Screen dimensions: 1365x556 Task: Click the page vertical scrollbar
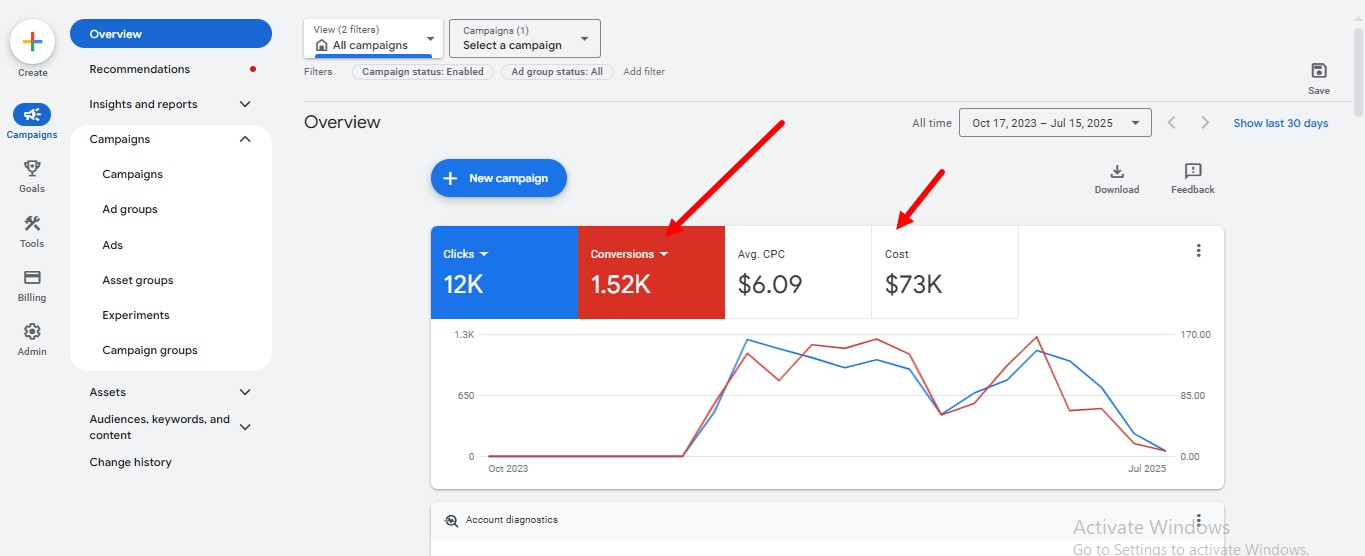tap(1357, 70)
